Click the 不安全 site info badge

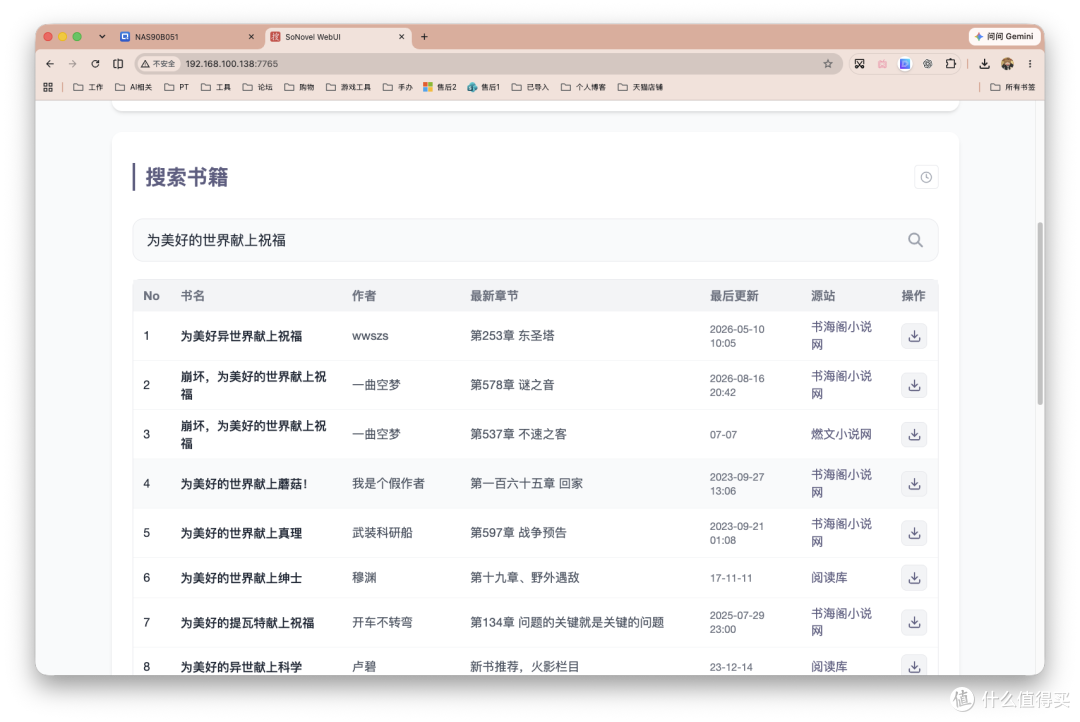coord(158,63)
